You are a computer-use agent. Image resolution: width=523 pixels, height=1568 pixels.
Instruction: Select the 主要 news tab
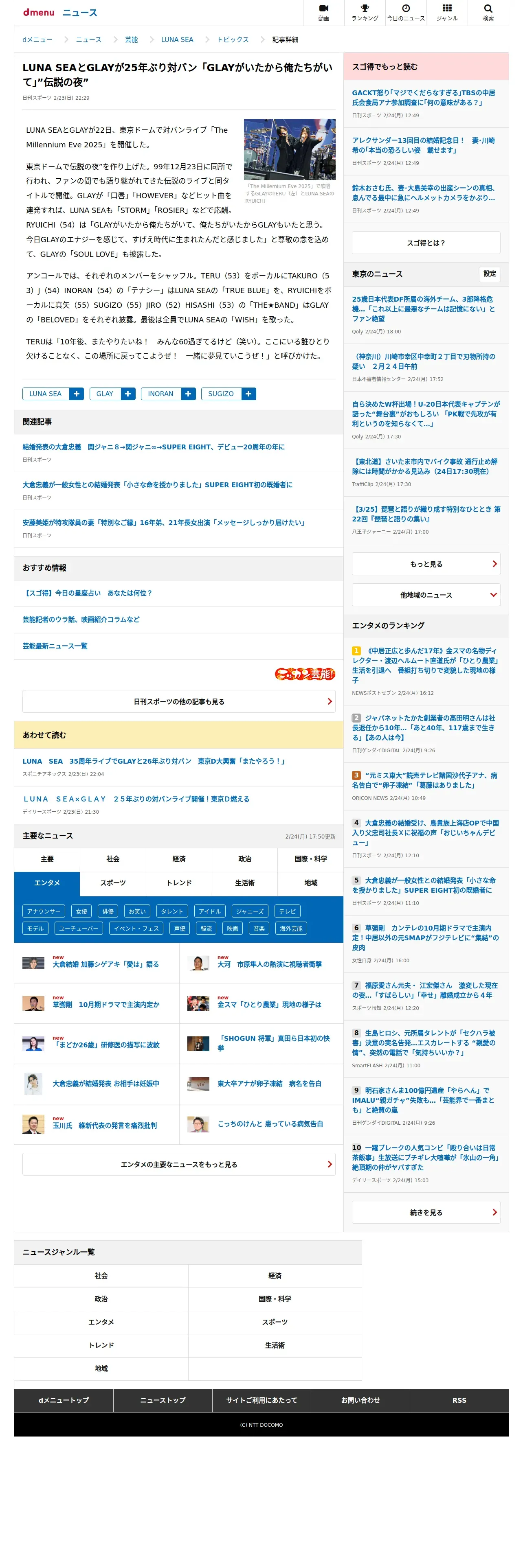[47, 859]
